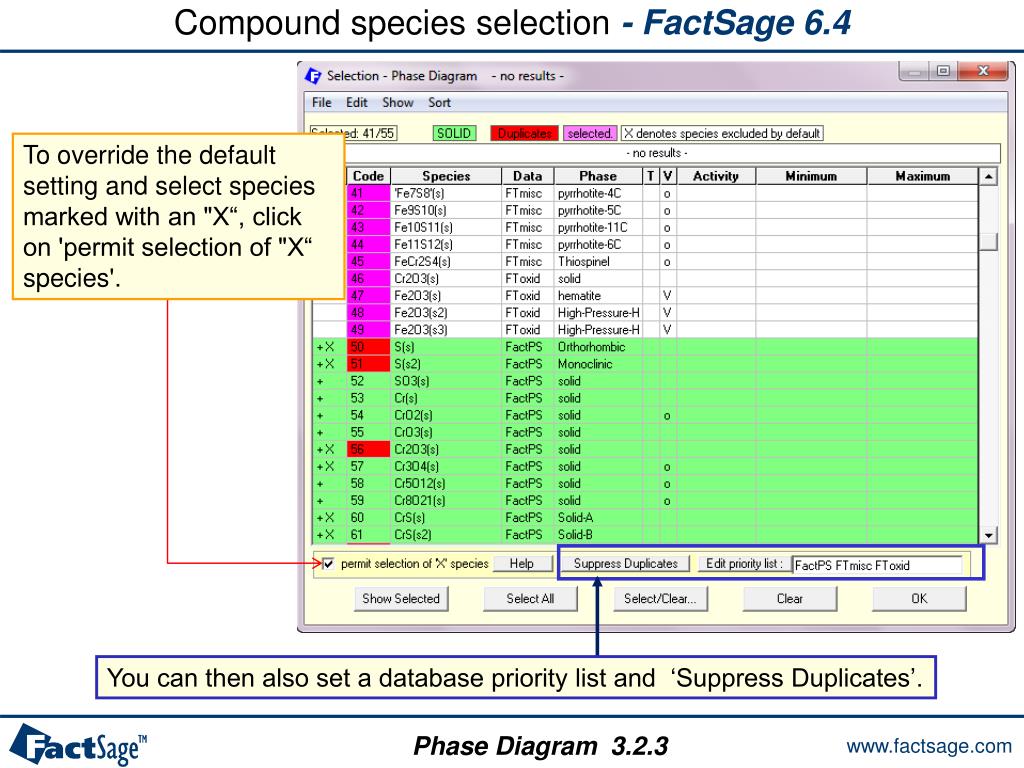The width and height of the screenshot is (1024, 768).
Task: Select species row CrS(s2) Solid-B
Action: point(646,534)
